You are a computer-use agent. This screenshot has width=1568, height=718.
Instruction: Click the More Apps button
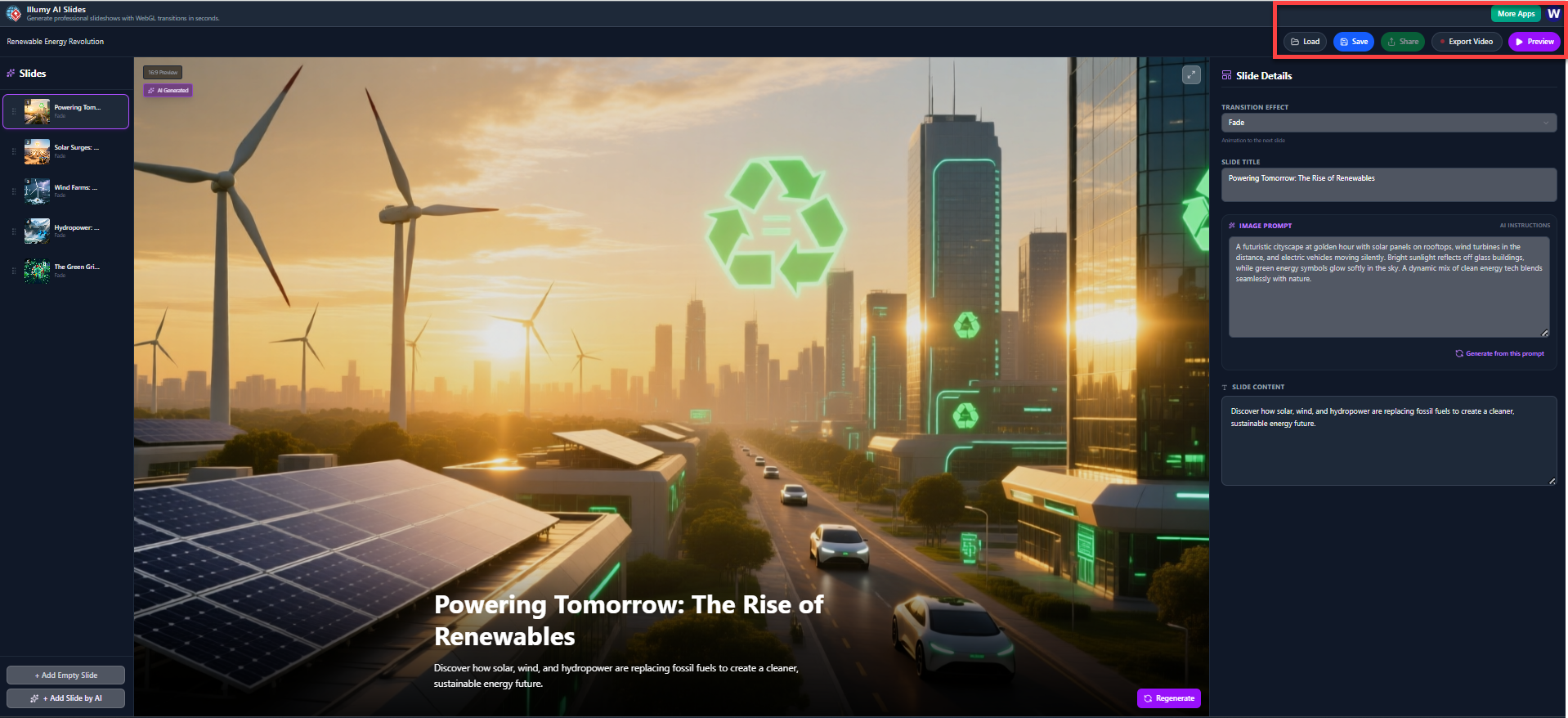[x=1515, y=14]
